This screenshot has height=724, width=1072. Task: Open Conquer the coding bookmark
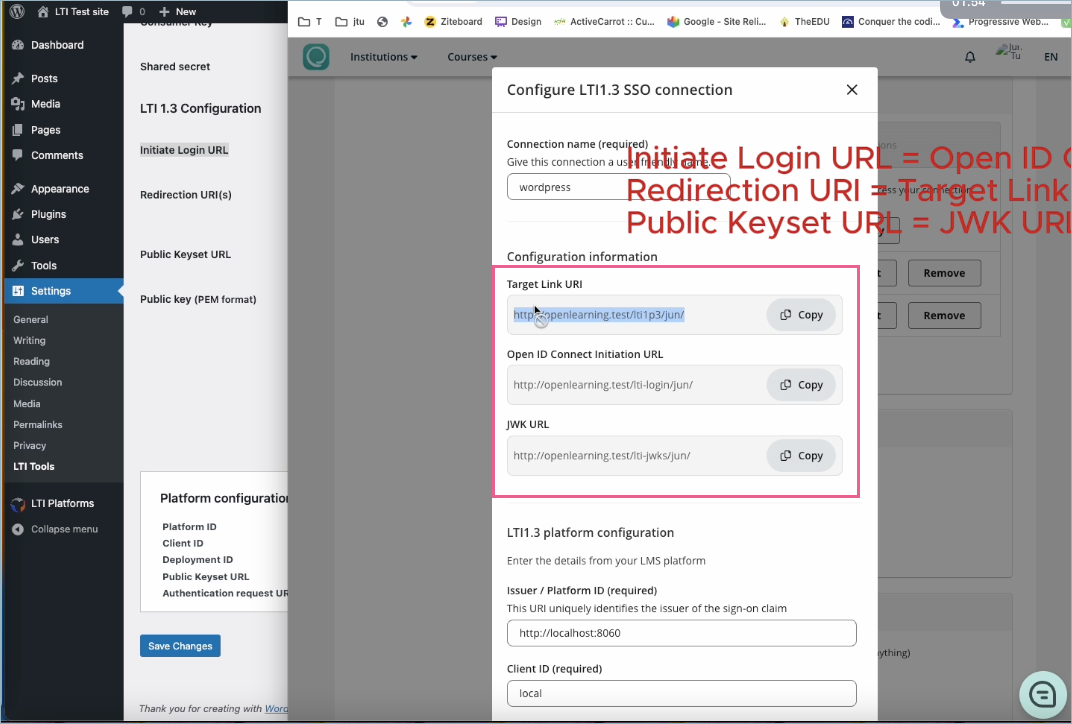(891, 22)
